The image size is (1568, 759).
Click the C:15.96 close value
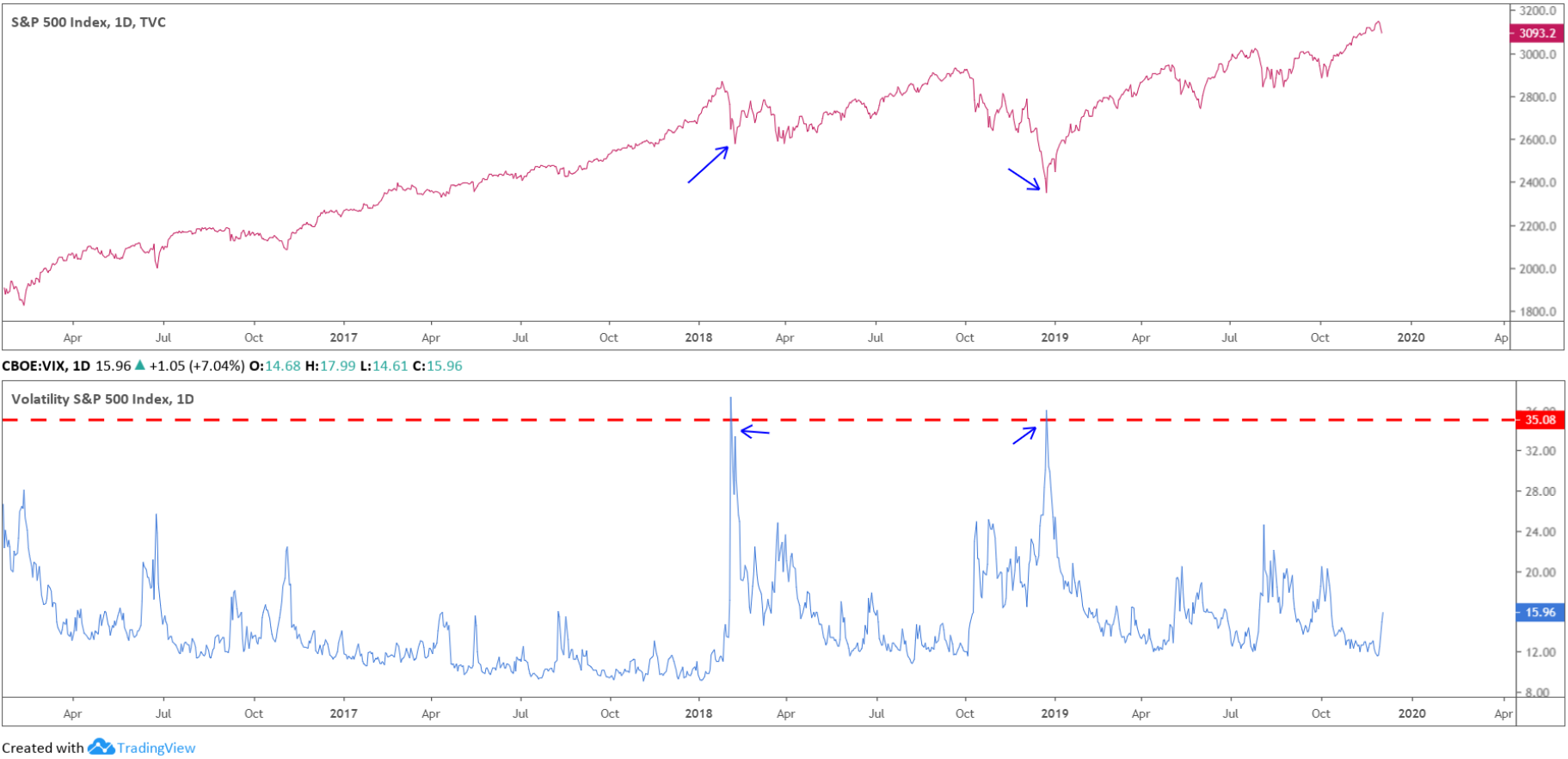coord(438,366)
